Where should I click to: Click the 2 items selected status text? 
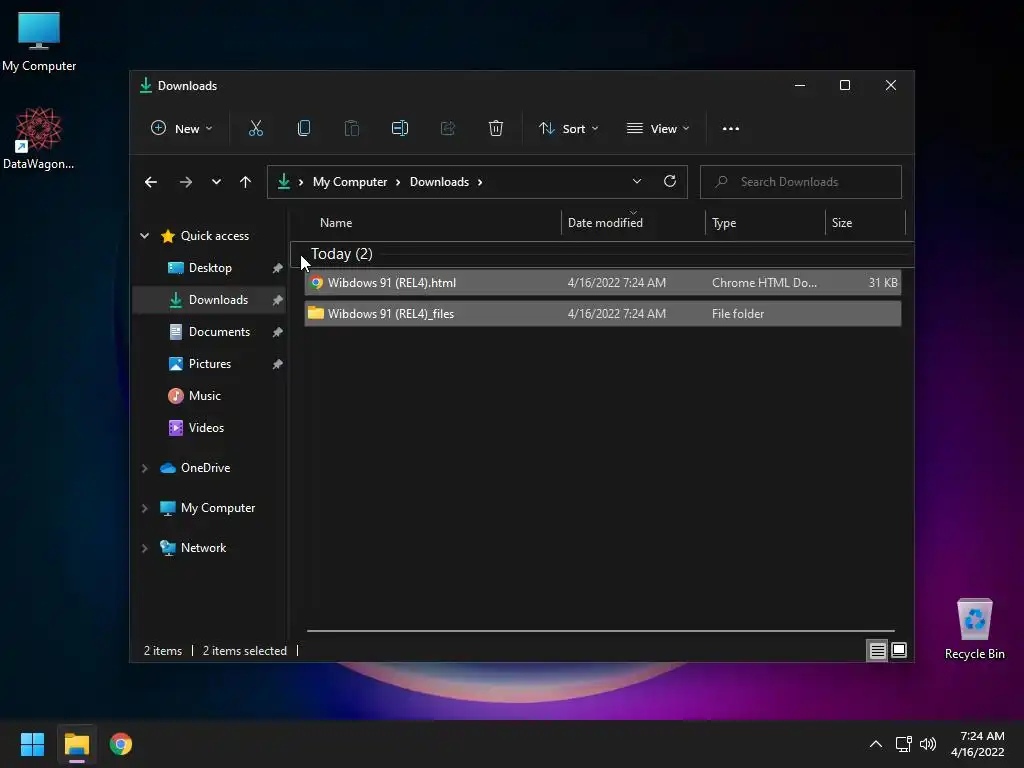pyautogui.click(x=245, y=650)
